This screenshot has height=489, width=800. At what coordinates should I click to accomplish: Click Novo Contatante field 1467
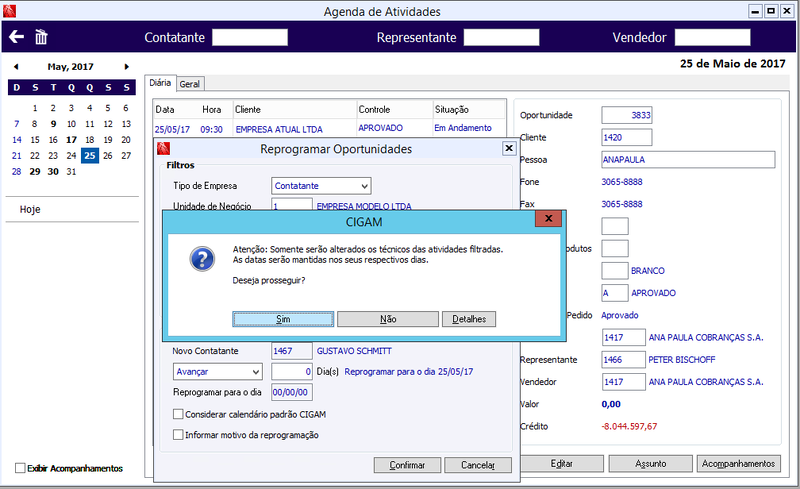point(292,351)
